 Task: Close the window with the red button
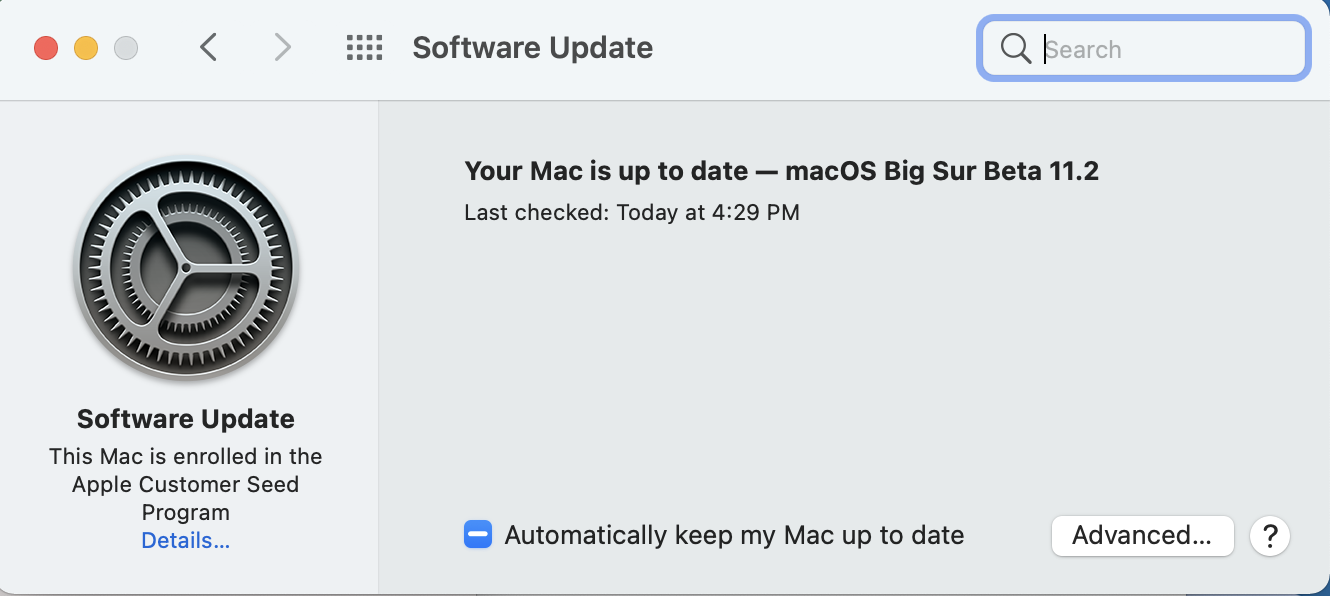tap(46, 47)
